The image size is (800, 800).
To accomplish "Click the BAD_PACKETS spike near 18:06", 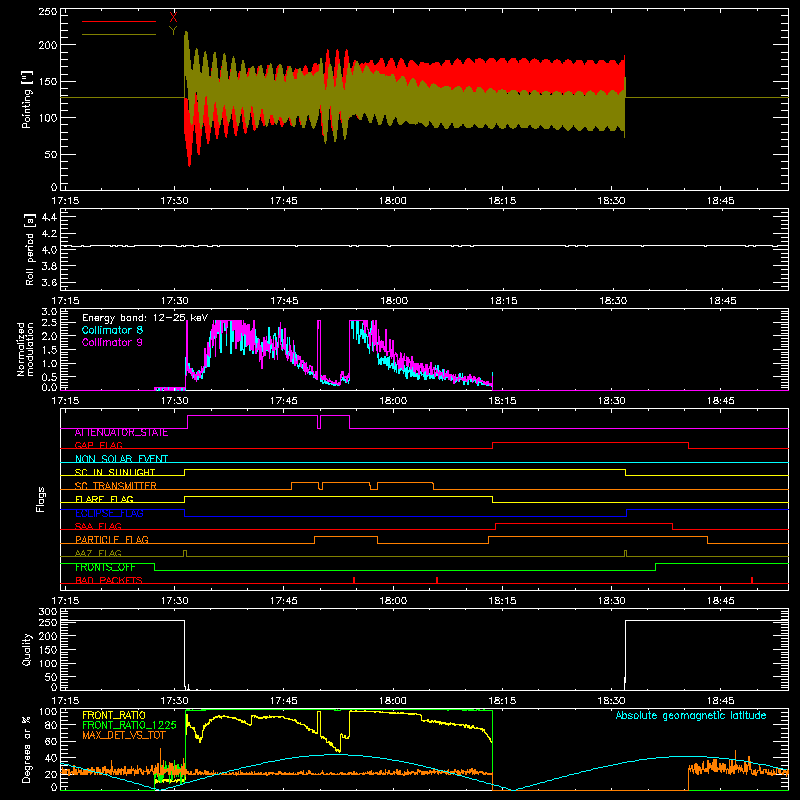I will (437, 580).
